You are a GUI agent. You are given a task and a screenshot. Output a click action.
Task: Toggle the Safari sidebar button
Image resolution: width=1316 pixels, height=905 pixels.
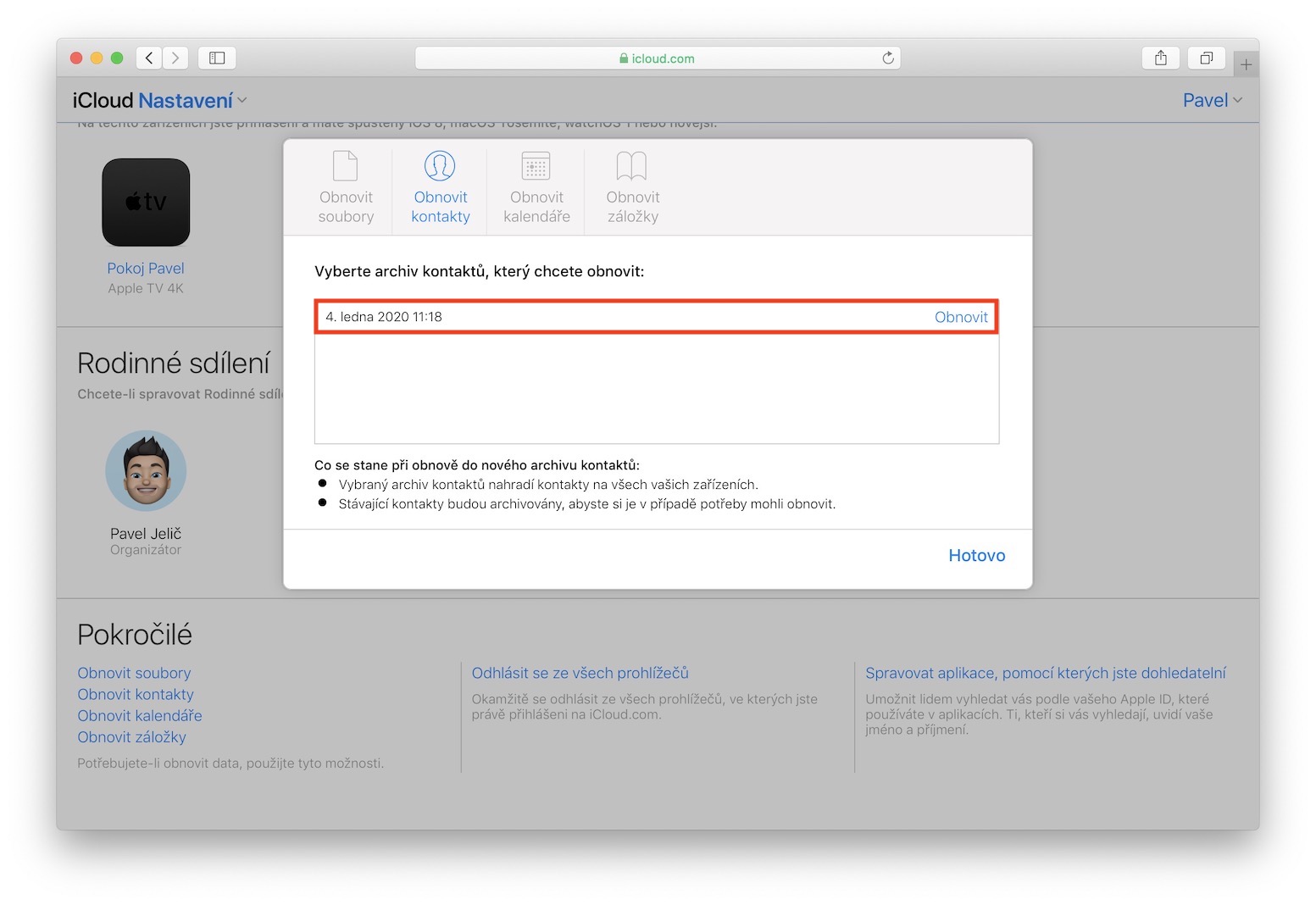217,58
